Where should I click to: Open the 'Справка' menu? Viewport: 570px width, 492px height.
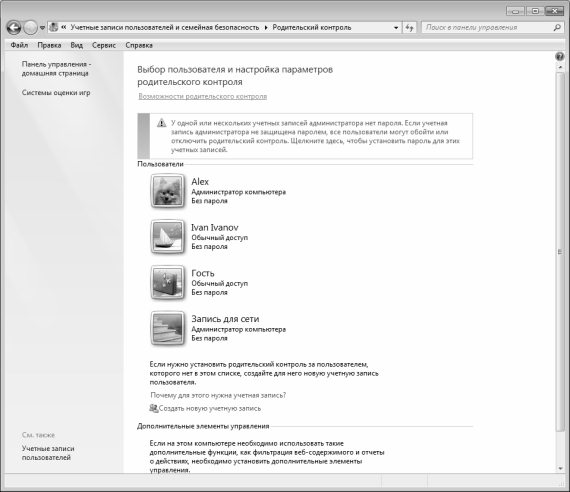tap(139, 45)
